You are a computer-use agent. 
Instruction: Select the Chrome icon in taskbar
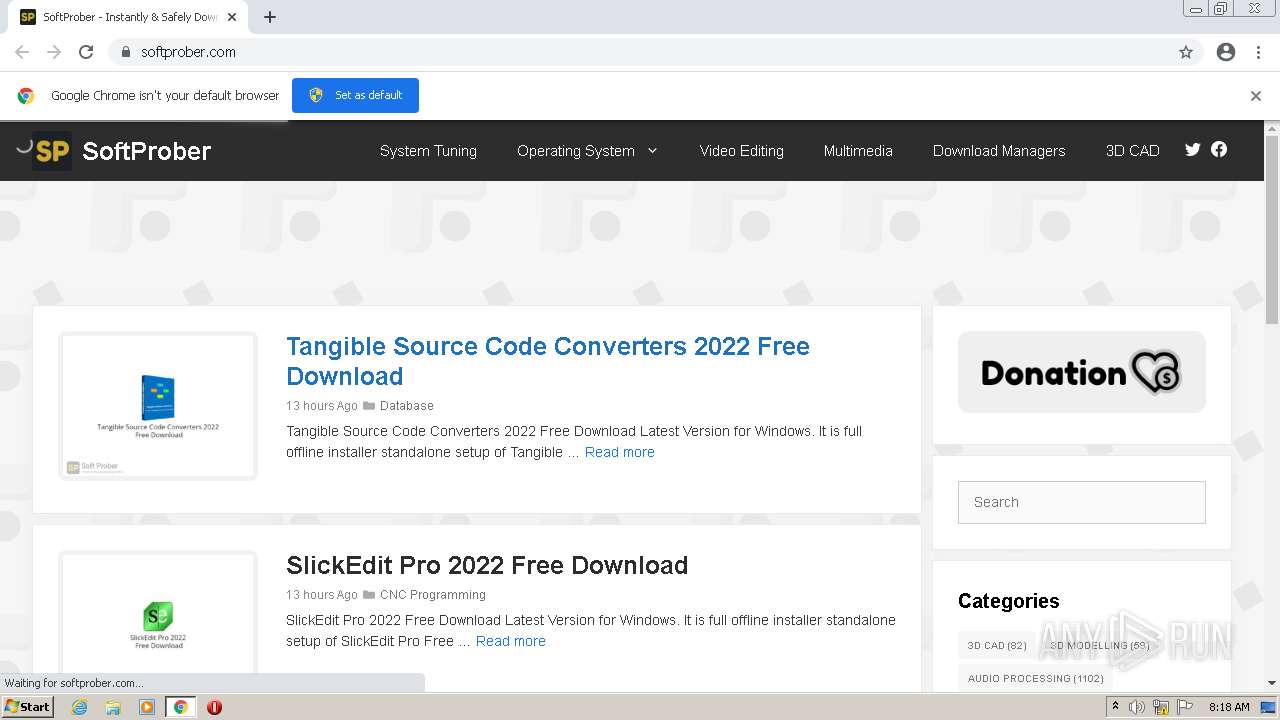point(180,707)
